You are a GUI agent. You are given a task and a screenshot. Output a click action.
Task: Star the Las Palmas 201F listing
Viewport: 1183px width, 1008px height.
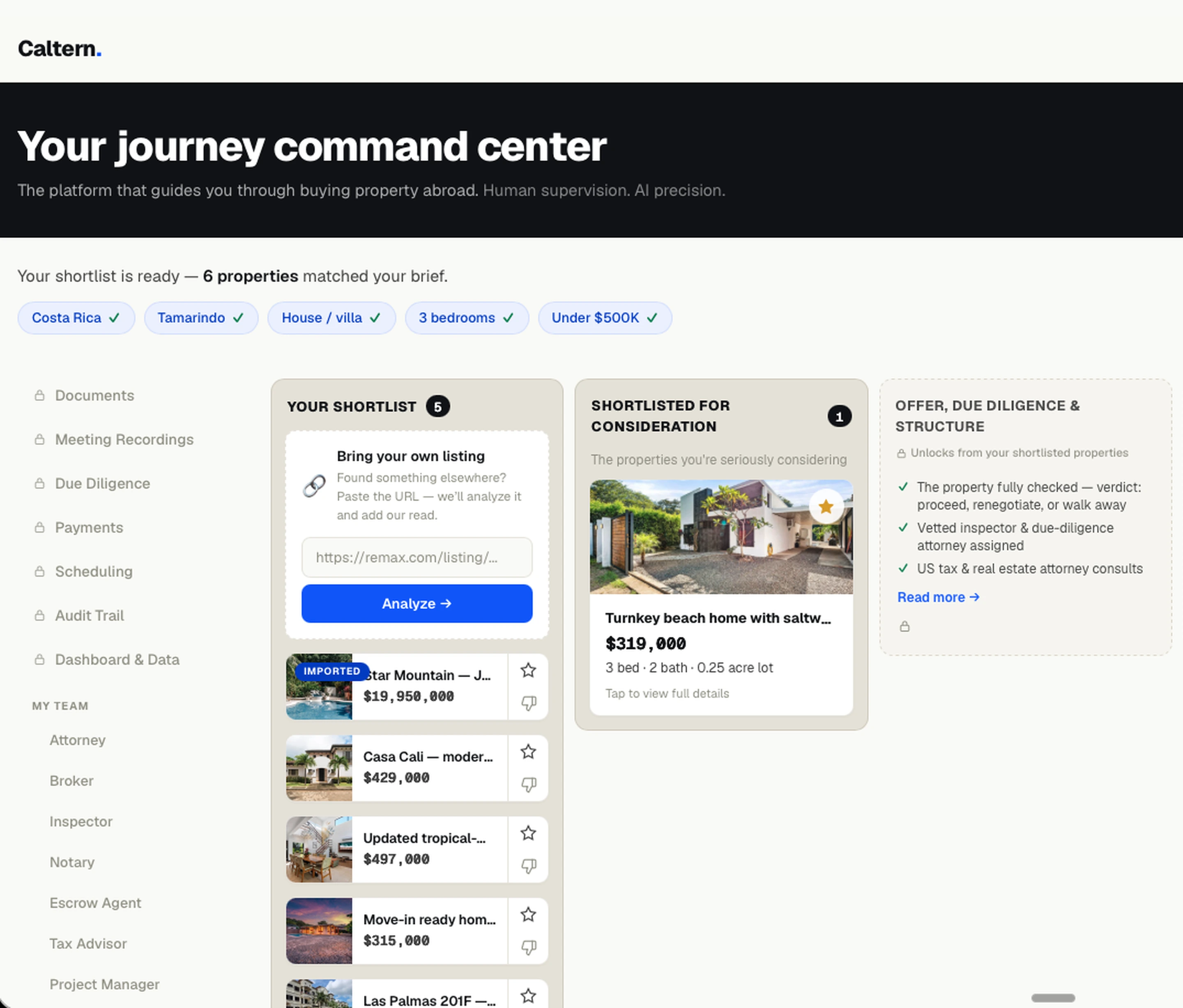(x=528, y=996)
